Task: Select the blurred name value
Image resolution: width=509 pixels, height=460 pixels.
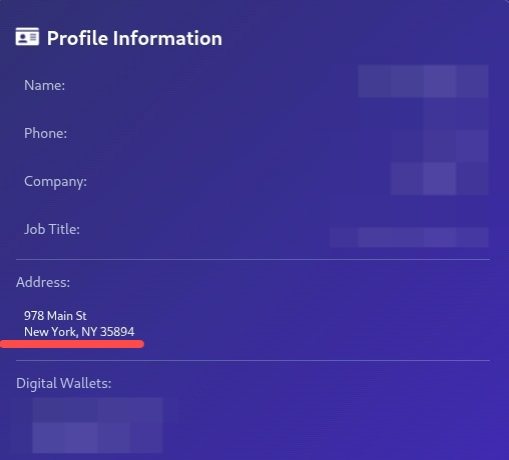Action: coord(423,81)
